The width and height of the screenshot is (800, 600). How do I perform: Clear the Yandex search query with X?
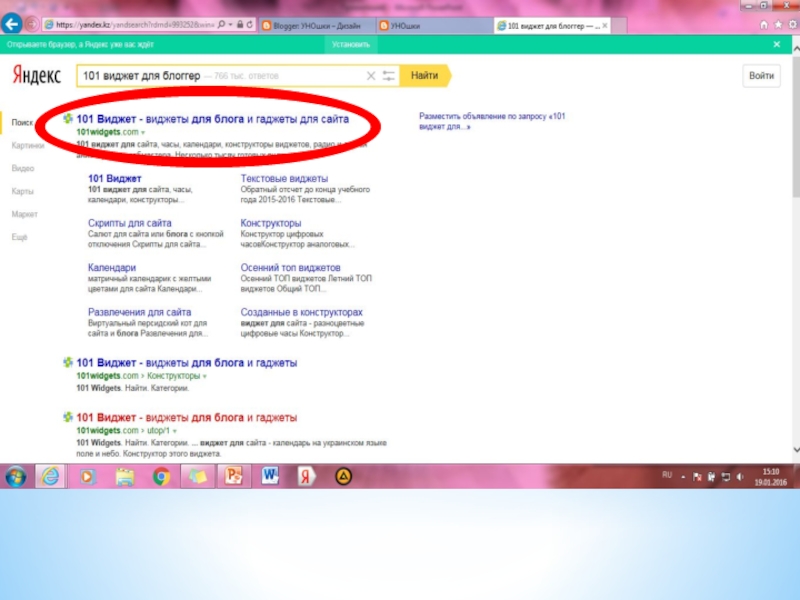click(x=371, y=76)
